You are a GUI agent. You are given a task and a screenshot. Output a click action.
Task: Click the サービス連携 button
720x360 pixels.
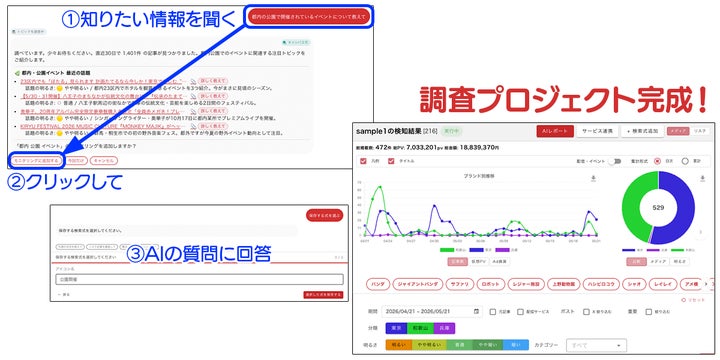597,131
